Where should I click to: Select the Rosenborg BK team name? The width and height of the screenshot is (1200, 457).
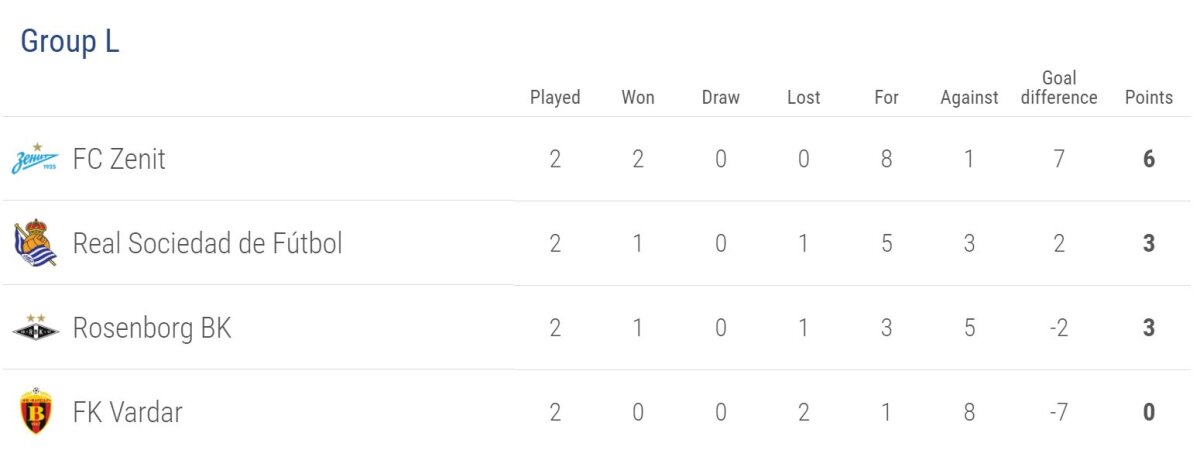pyautogui.click(x=152, y=328)
